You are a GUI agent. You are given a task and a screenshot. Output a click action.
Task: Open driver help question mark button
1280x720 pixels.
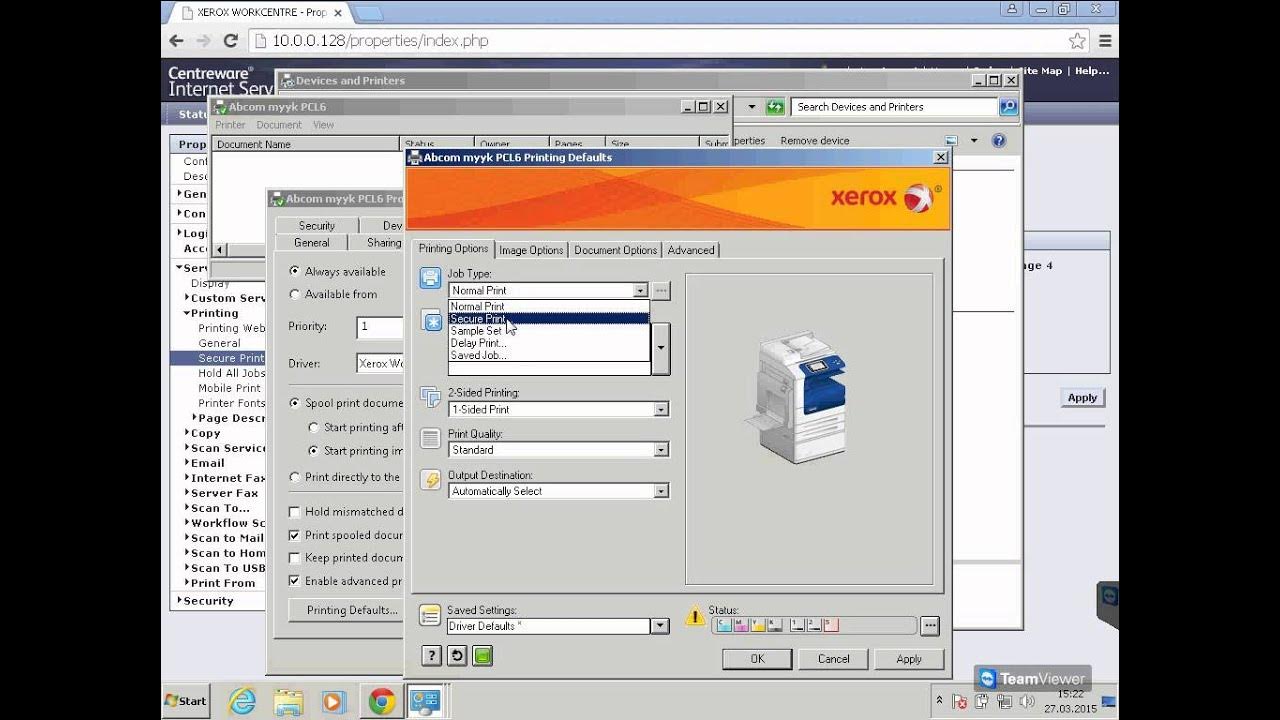(431, 656)
